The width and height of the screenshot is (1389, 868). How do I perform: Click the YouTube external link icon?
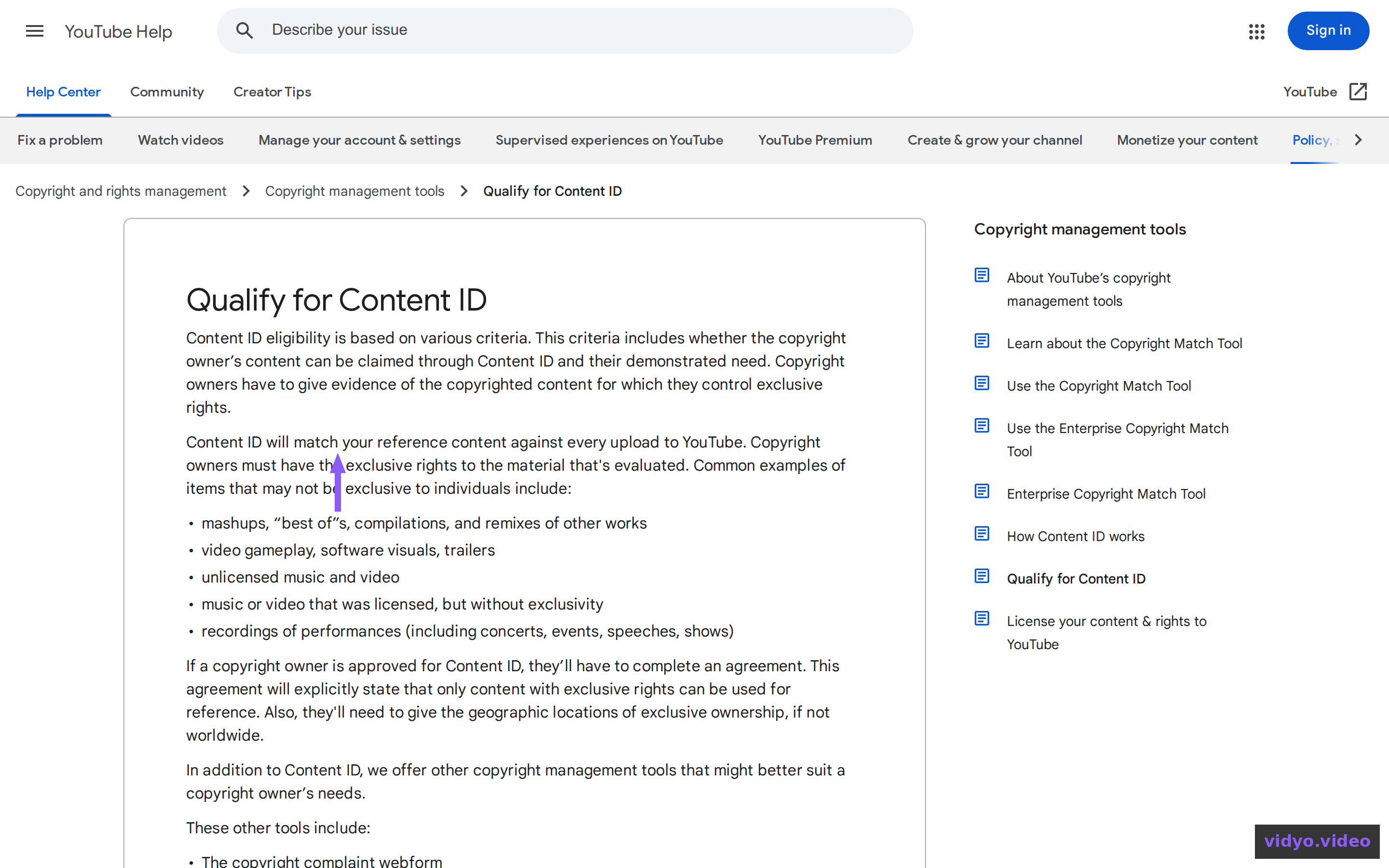click(1358, 92)
